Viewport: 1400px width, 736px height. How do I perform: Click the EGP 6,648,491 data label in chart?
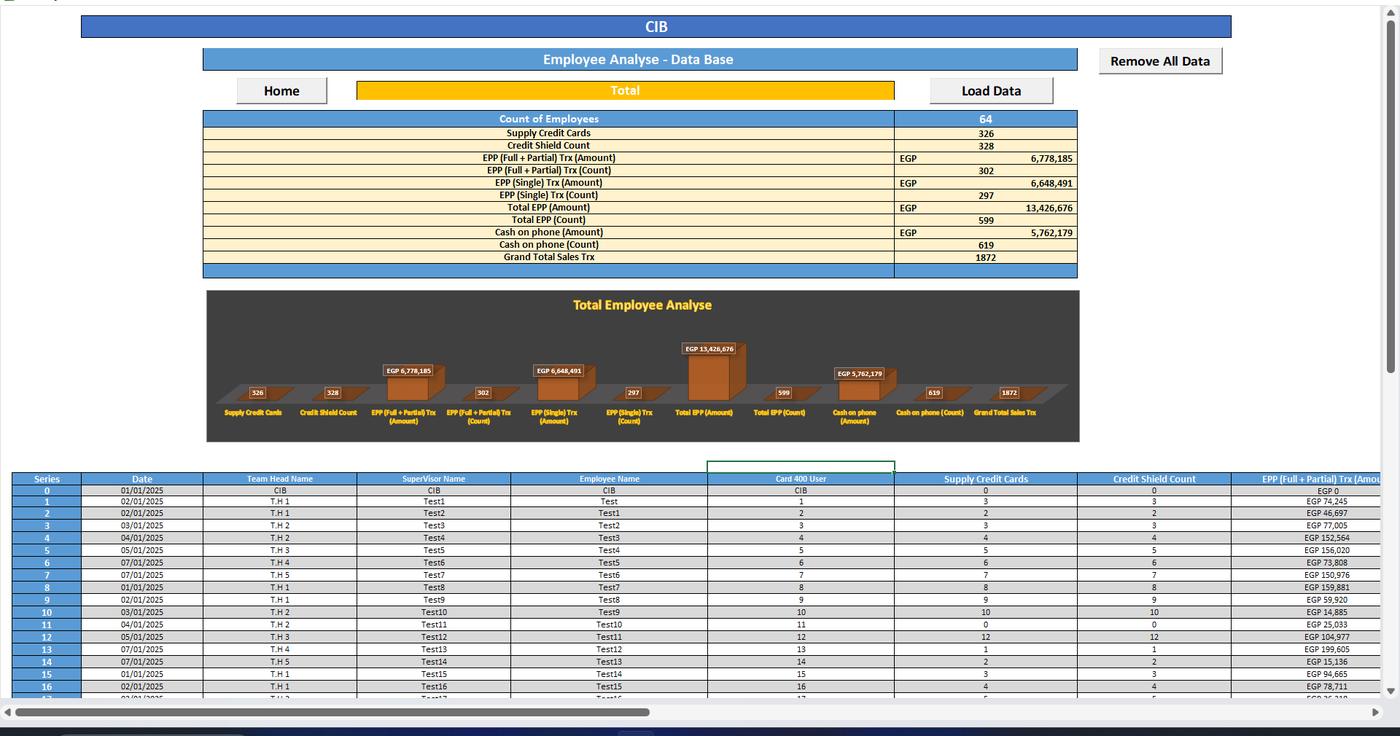pyautogui.click(x=559, y=371)
